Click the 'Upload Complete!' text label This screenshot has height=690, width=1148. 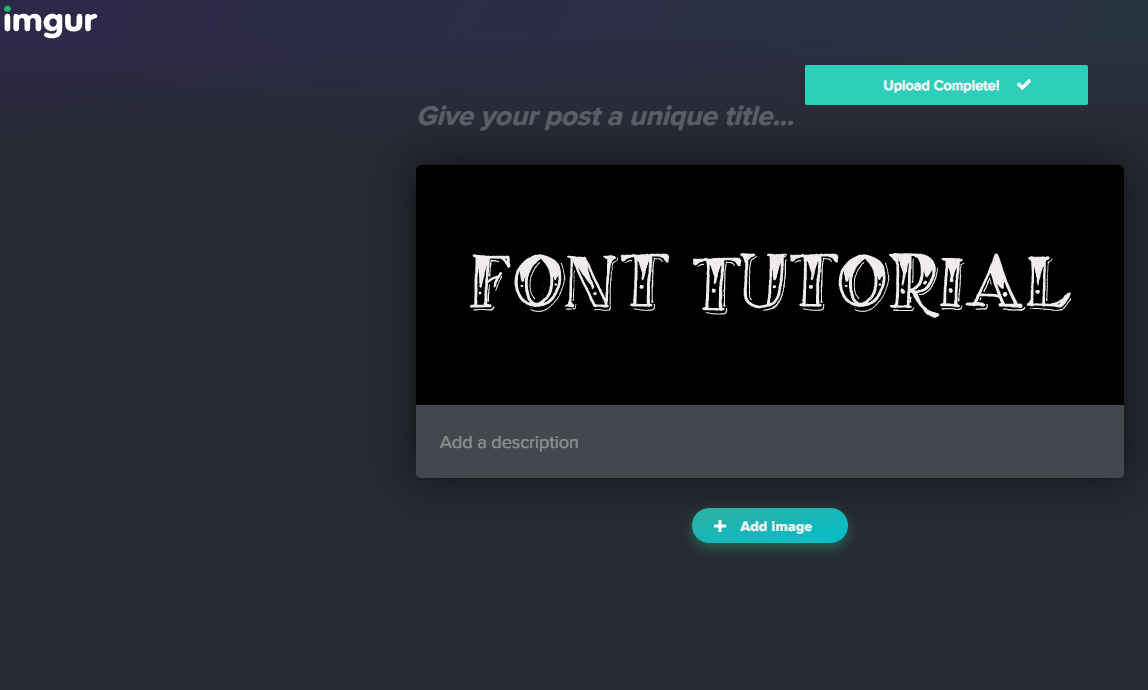click(x=941, y=86)
